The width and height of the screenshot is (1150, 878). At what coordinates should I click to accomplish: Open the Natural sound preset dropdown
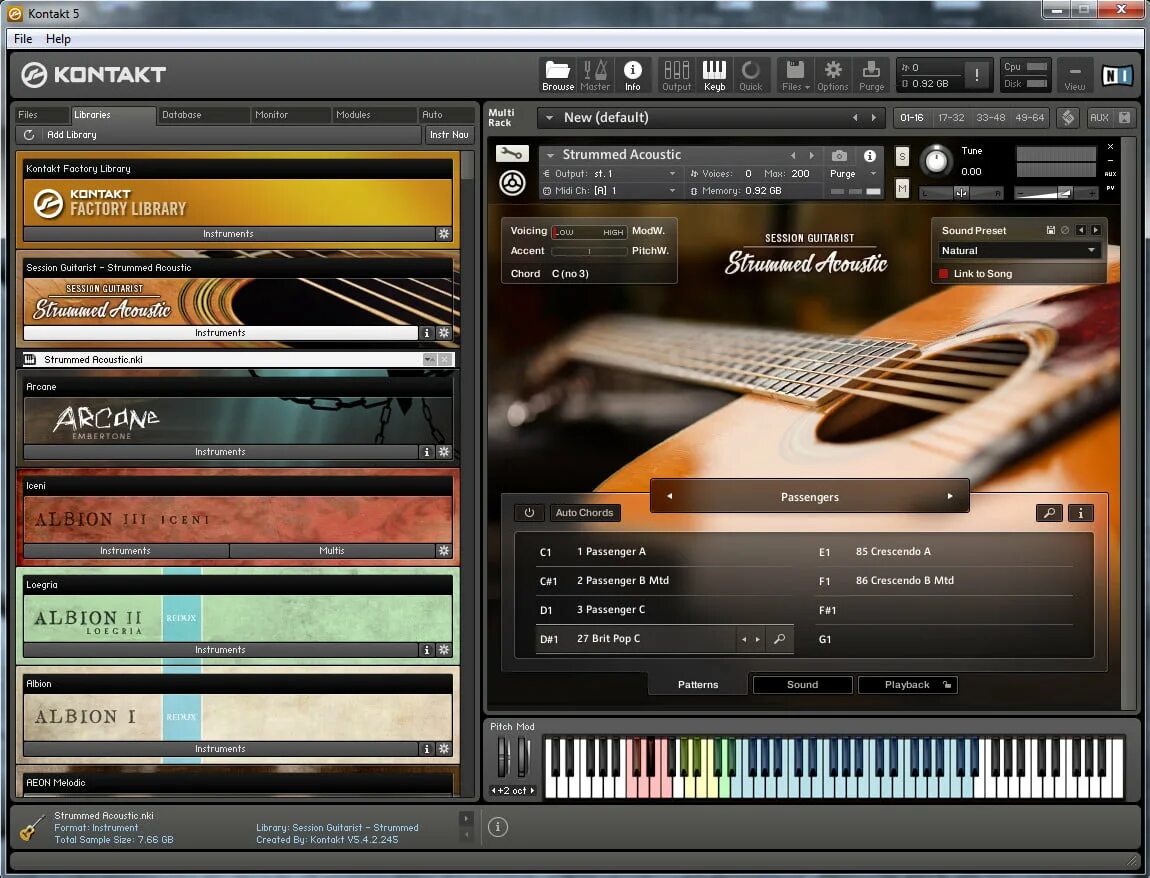1018,251
